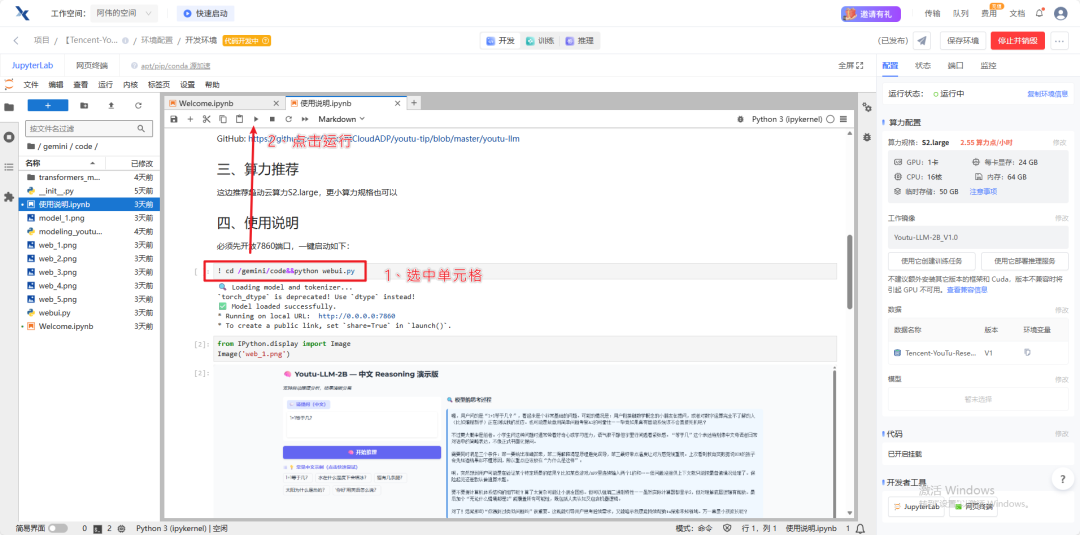Screen dimensions: 1080x535
Task: Open webui.py in the file list
Action: tap(54, 313)
